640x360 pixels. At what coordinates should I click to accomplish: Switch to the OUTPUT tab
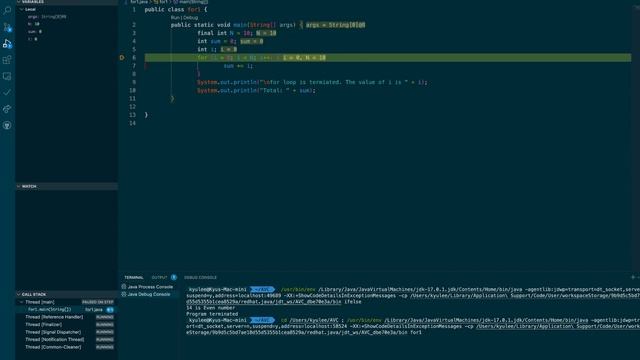[x=159, y=278]
